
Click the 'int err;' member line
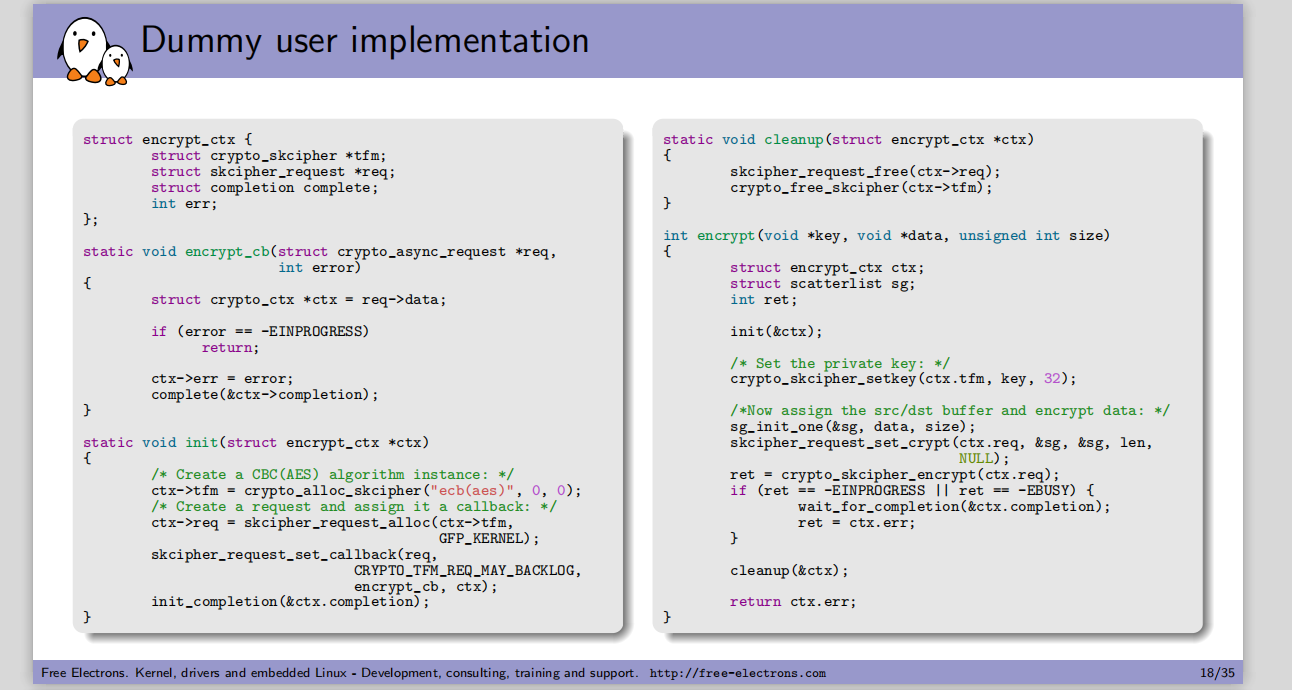pos(184,204)
